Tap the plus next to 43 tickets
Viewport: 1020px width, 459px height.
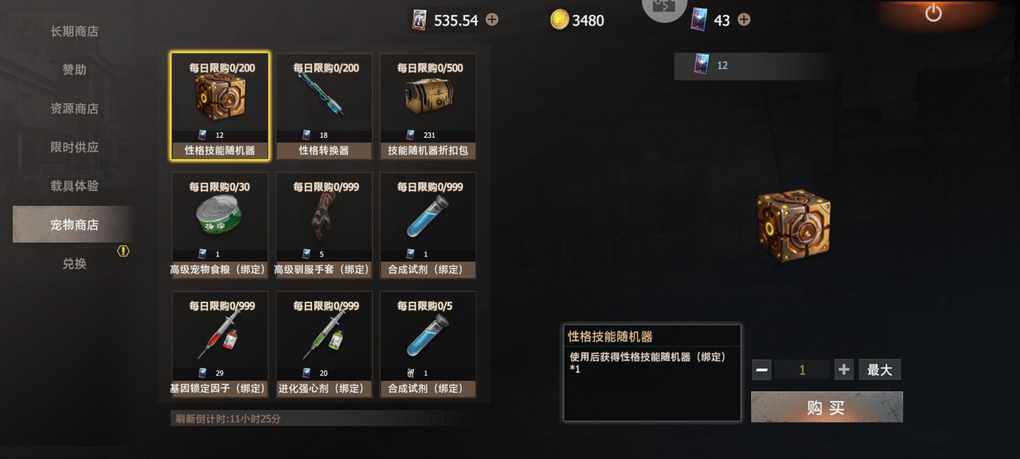pyautogui.click(x=744, y=20)
